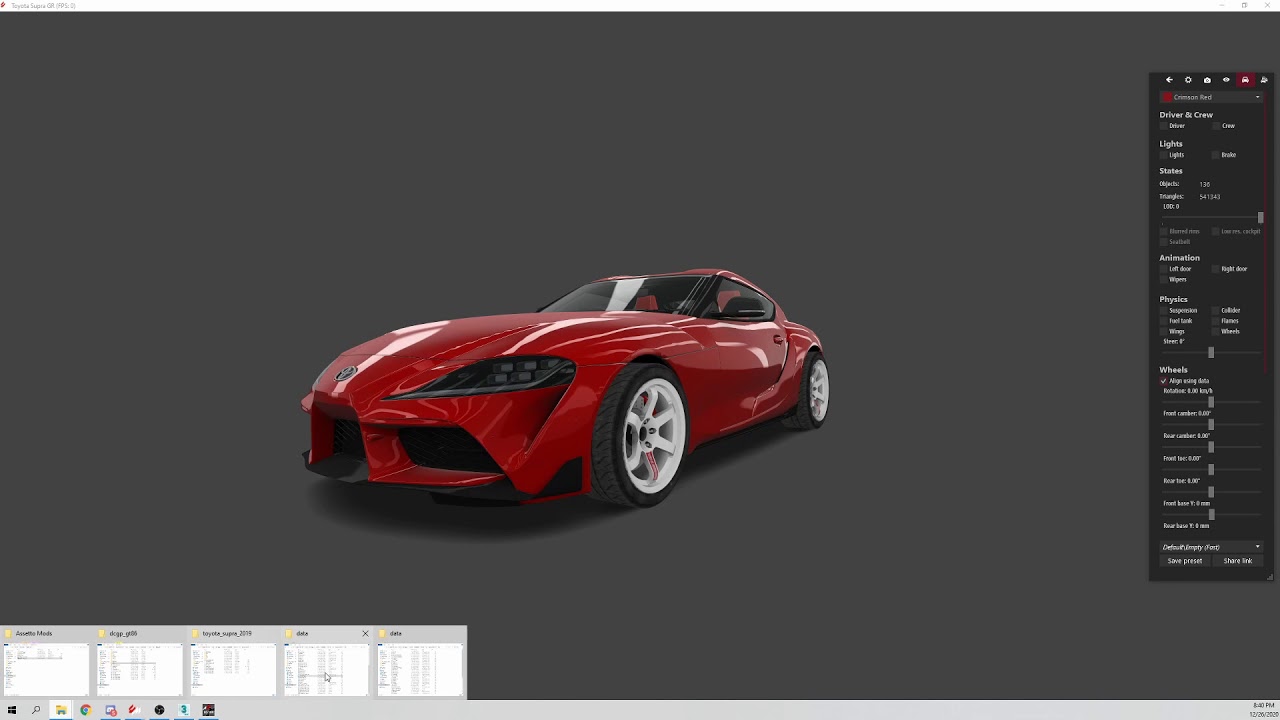Viewport: 1280px width, 720px height.
Task: Toggle Right door animation checkbox
Action: pos(1216,269)
